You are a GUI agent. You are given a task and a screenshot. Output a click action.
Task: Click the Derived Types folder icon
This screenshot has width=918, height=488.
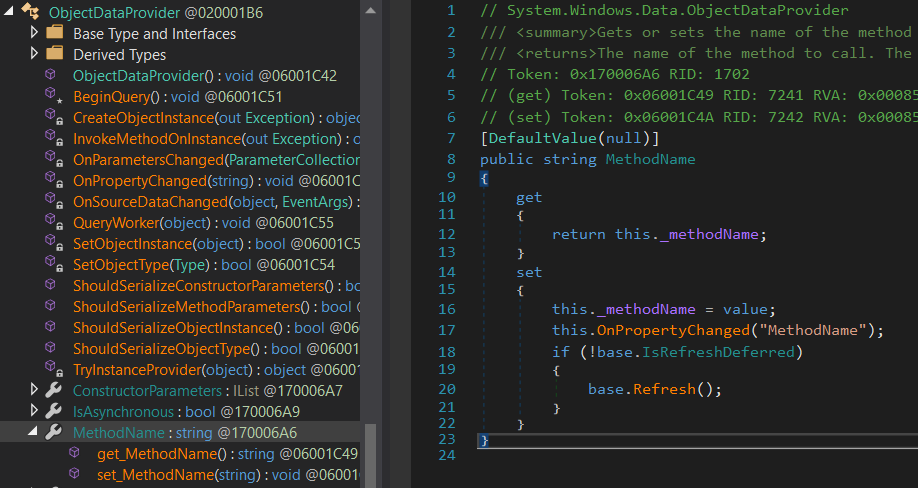pyautogui.click(x=54, y=54)
